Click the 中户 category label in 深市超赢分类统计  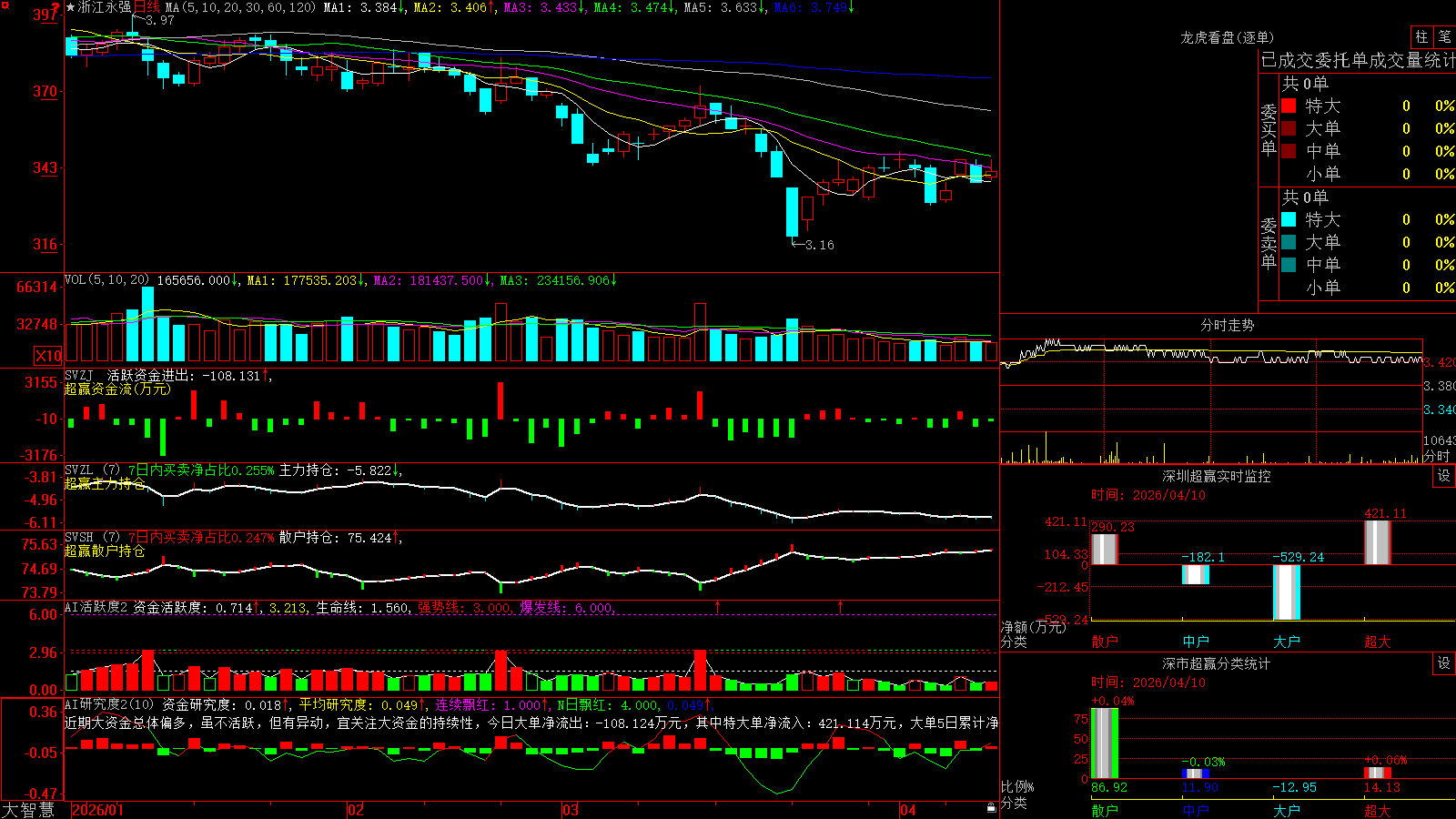point(1196,810)
